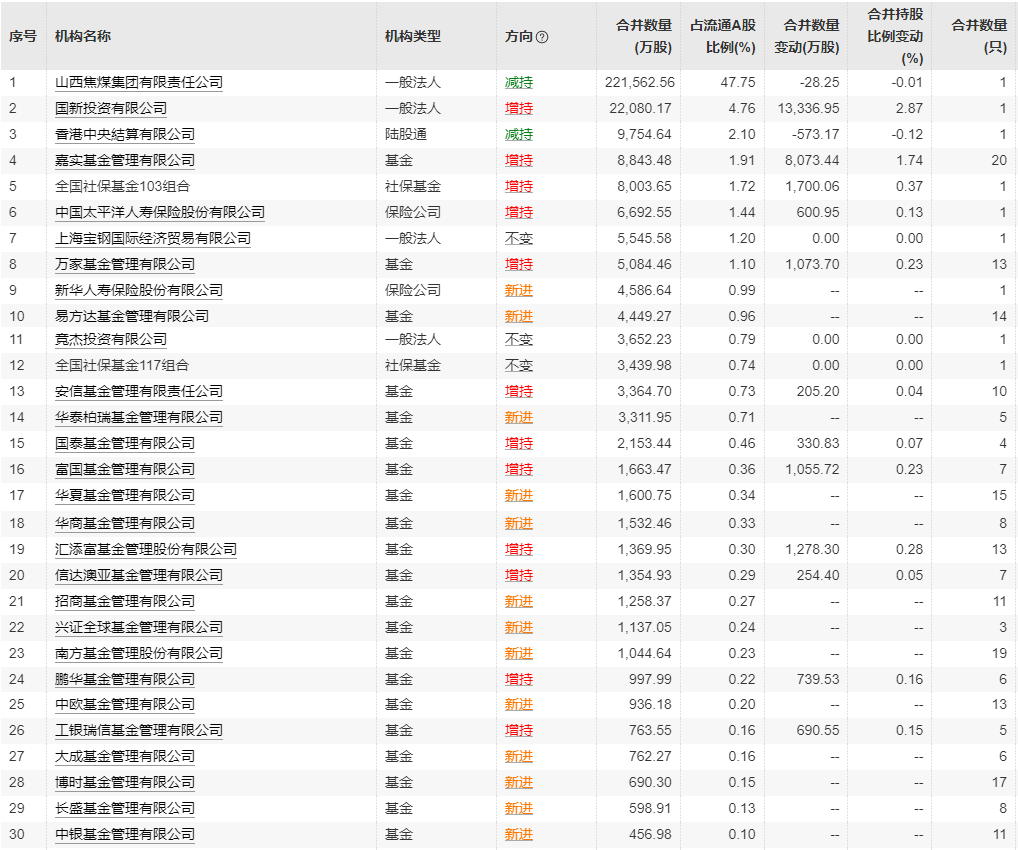The image size is (1018, 850).
Task: Select value 47.75 in row 1
Action: [738, 82]
